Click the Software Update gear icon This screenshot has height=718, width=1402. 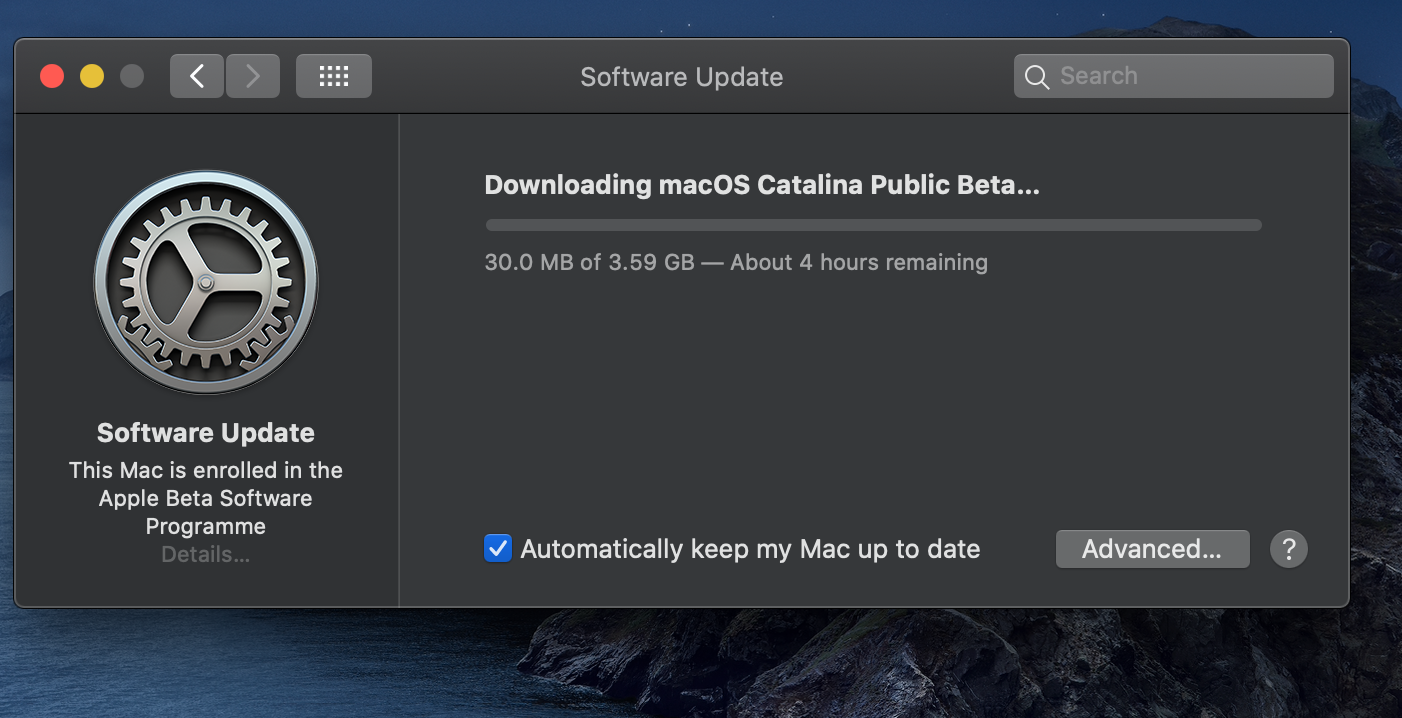point(206,282)
